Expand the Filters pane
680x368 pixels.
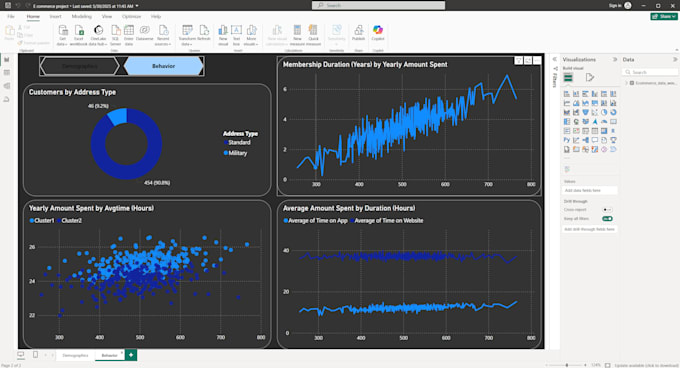tap(555, 59)
